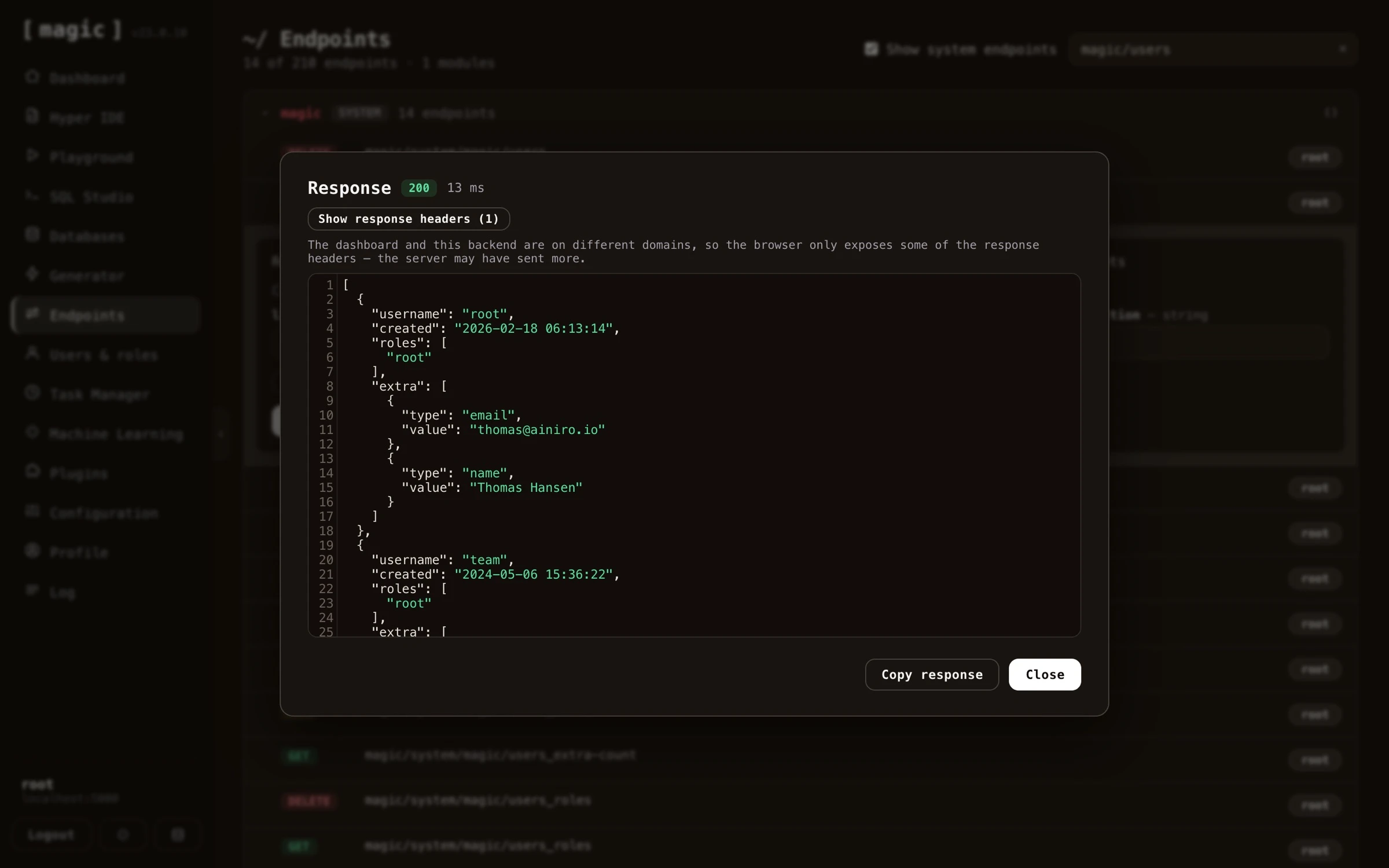Click the 200 status badge
The height and width of the screenshot is (868, 1389).
point(419,188)
